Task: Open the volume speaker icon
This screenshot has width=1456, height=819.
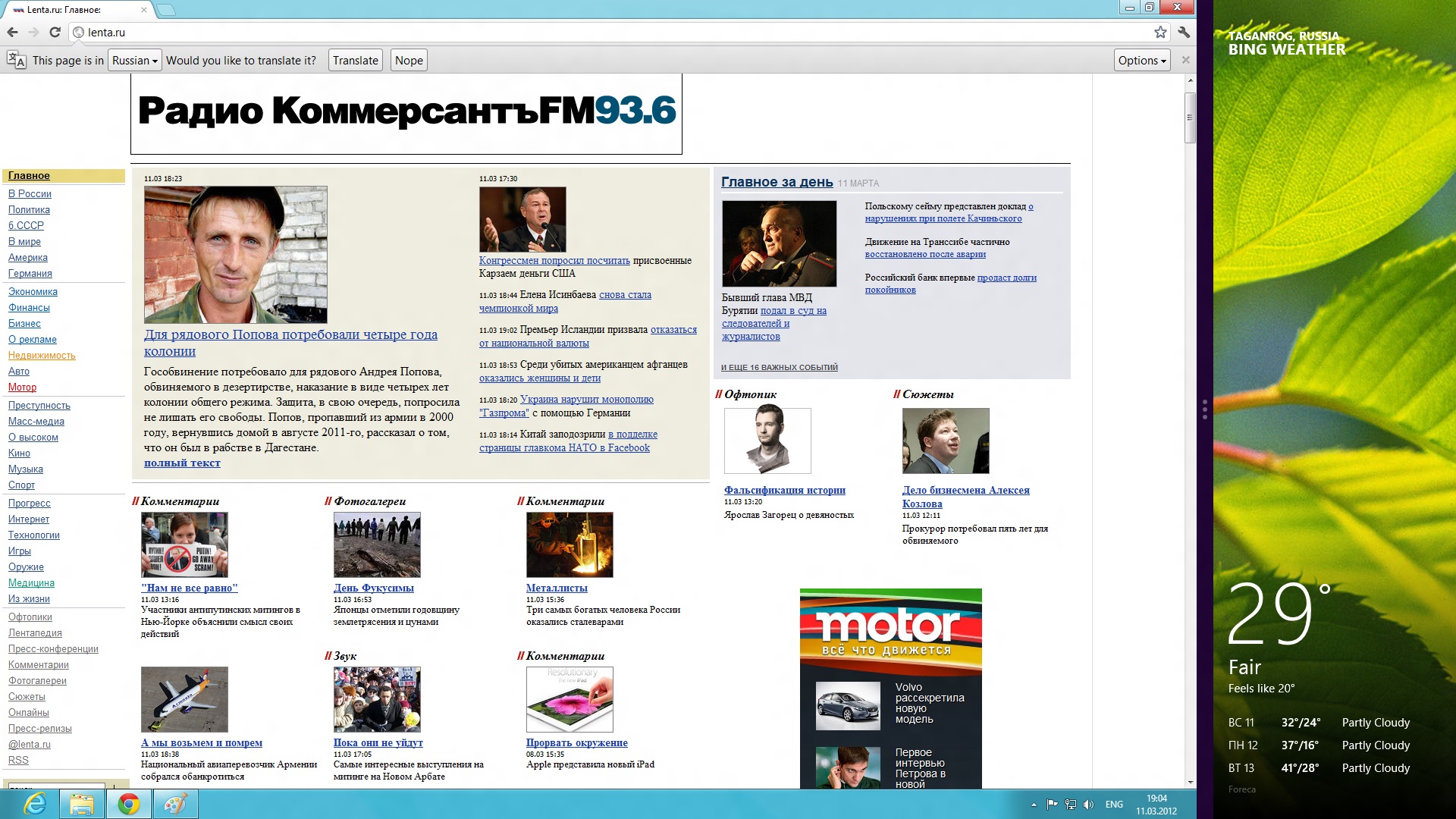Action: tap(1089, 805)
